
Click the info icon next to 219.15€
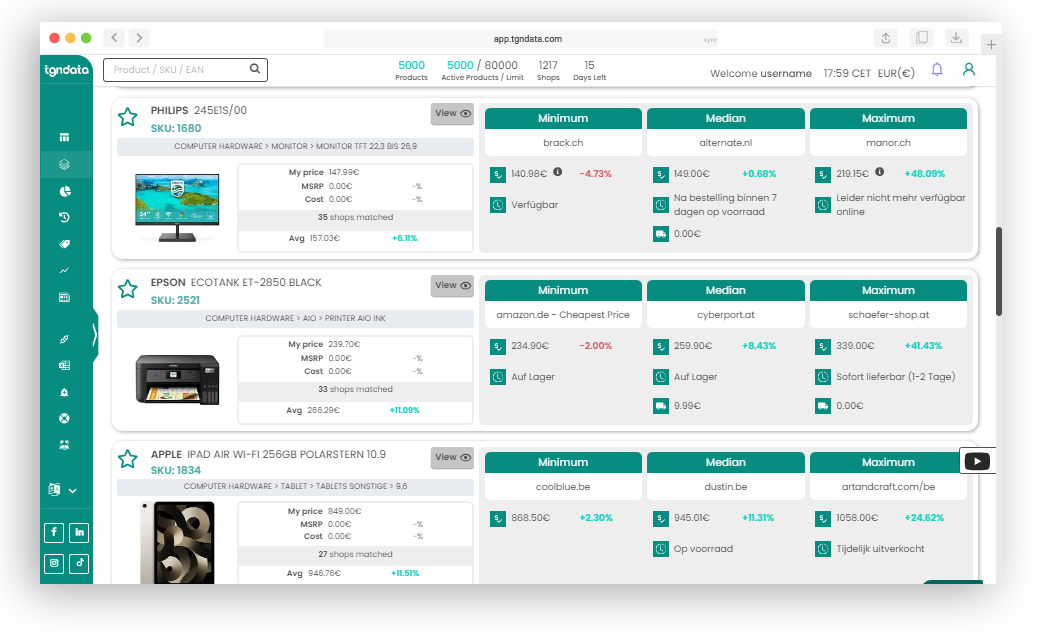(x=880, y=172)
